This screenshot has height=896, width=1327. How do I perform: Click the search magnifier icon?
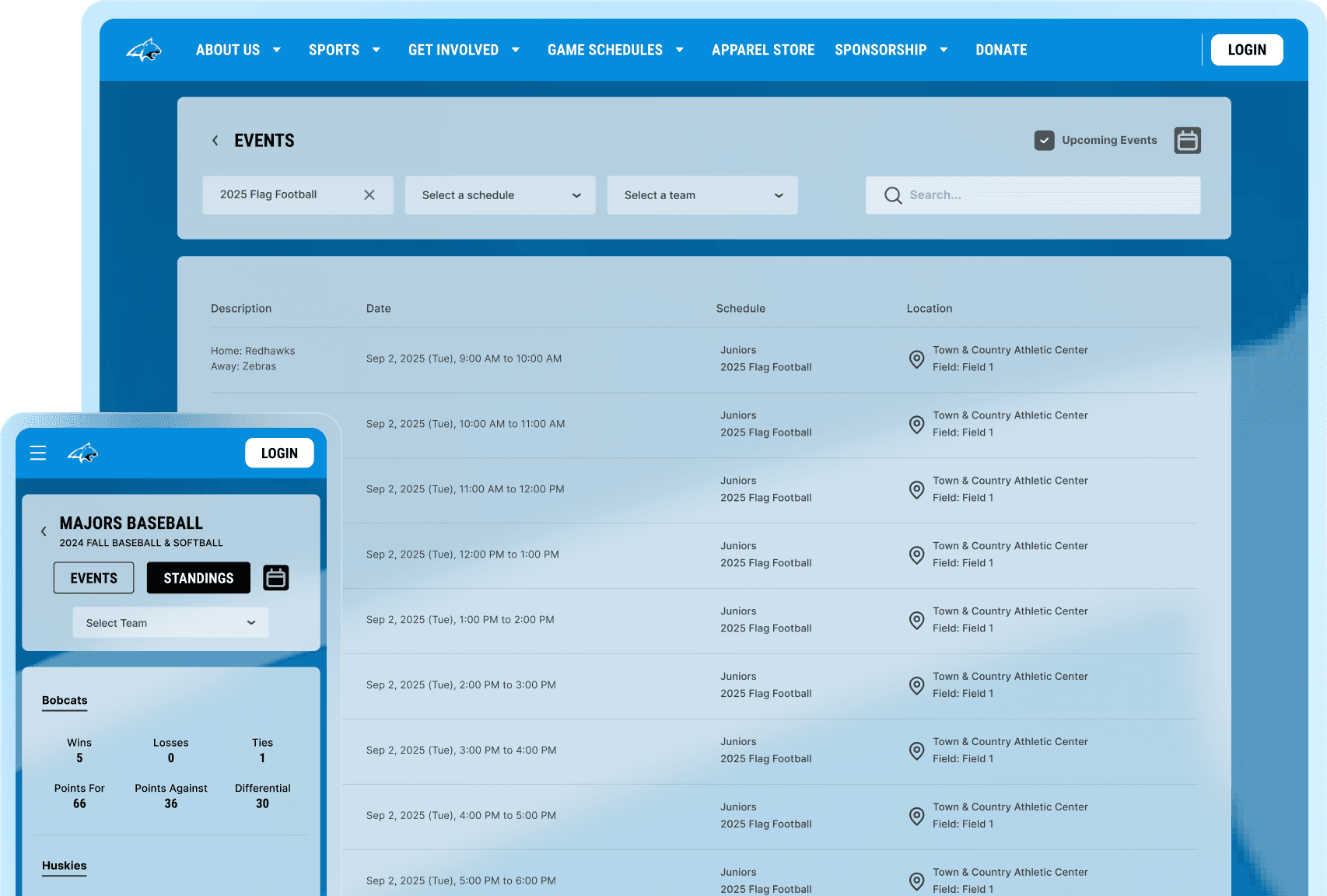[x=893, y=195]
